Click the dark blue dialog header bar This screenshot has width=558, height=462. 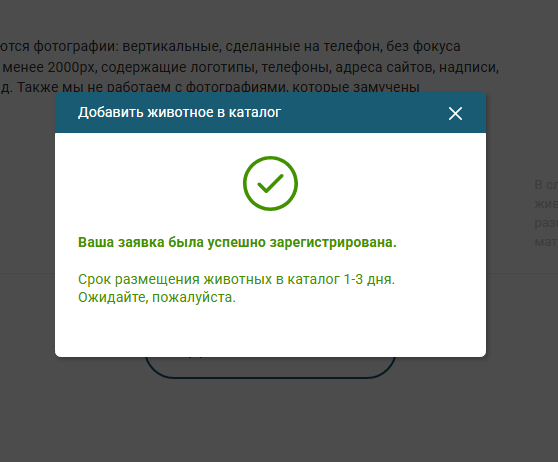(270, 112)
